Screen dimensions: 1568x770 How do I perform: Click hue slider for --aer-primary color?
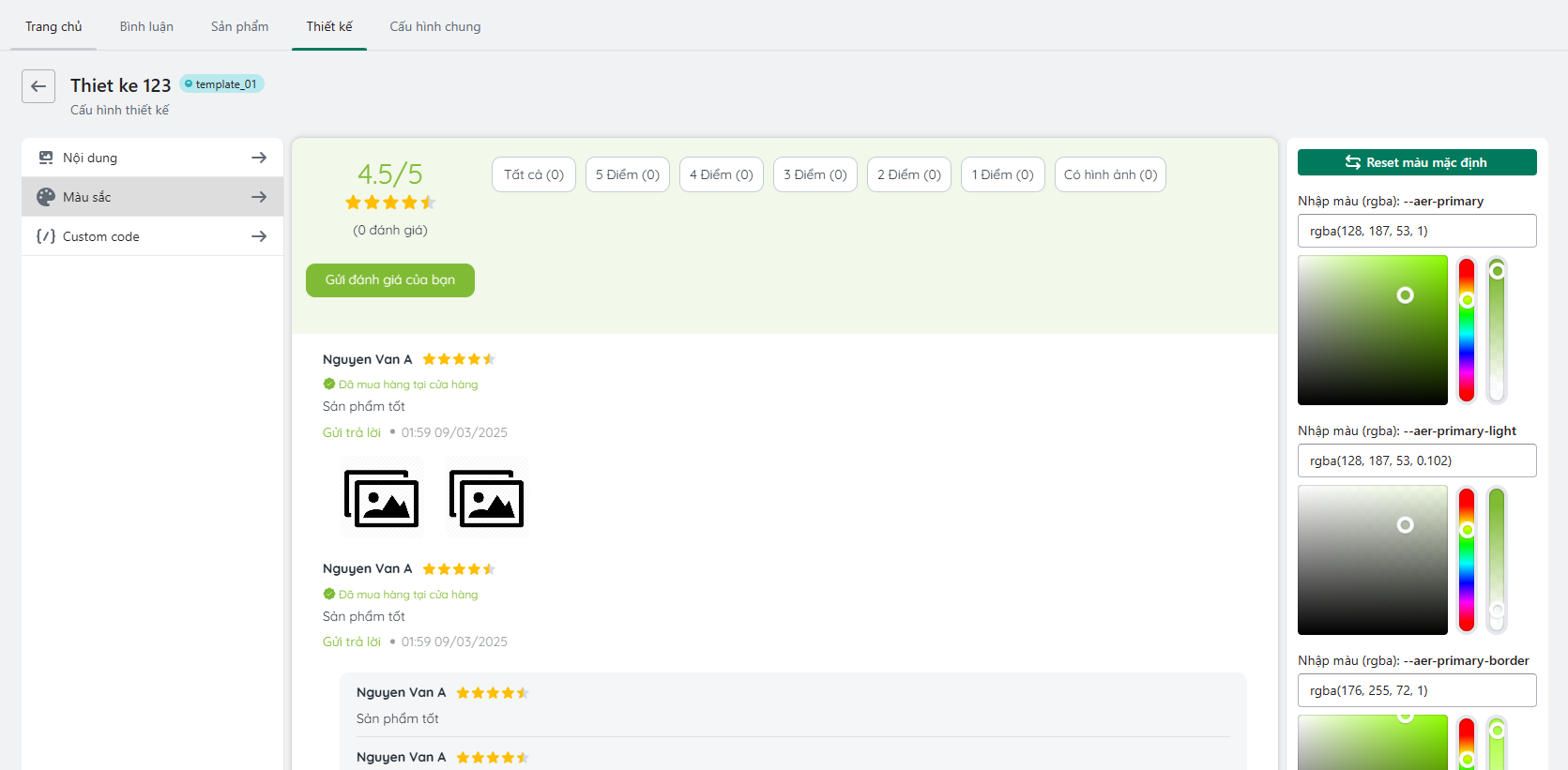coord(1467,330)
